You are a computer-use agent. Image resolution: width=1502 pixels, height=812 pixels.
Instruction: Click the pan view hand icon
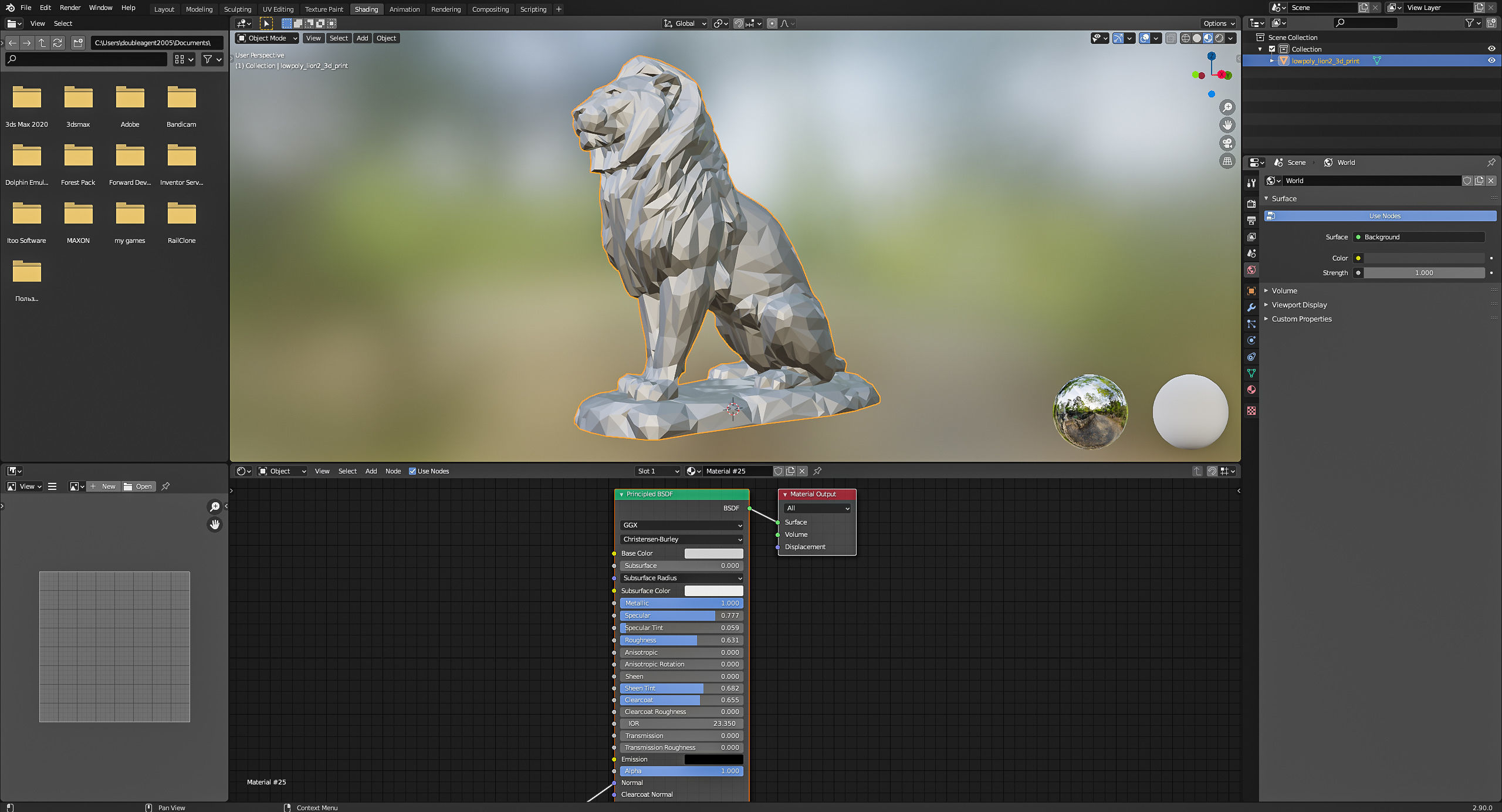1227,125
